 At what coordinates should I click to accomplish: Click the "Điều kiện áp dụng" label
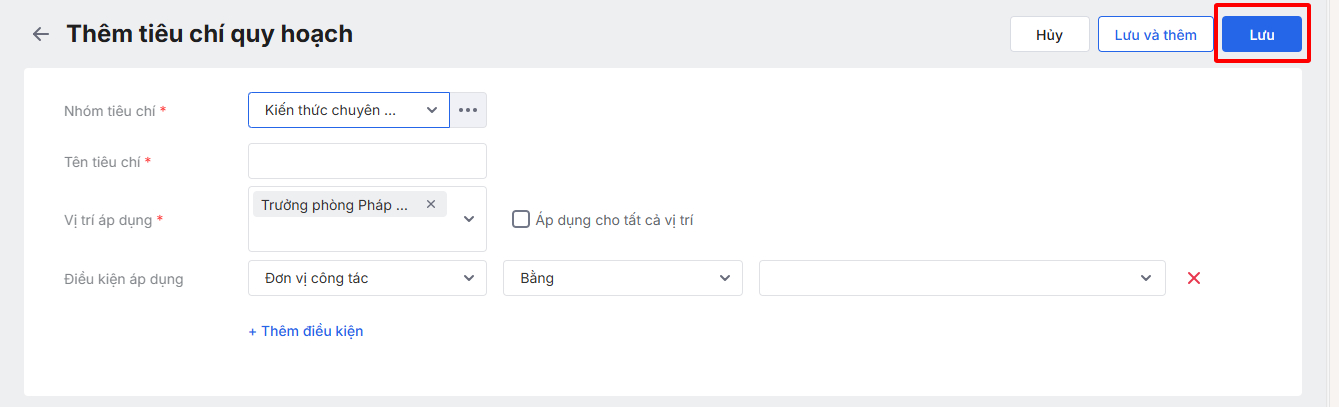(123, 279)
